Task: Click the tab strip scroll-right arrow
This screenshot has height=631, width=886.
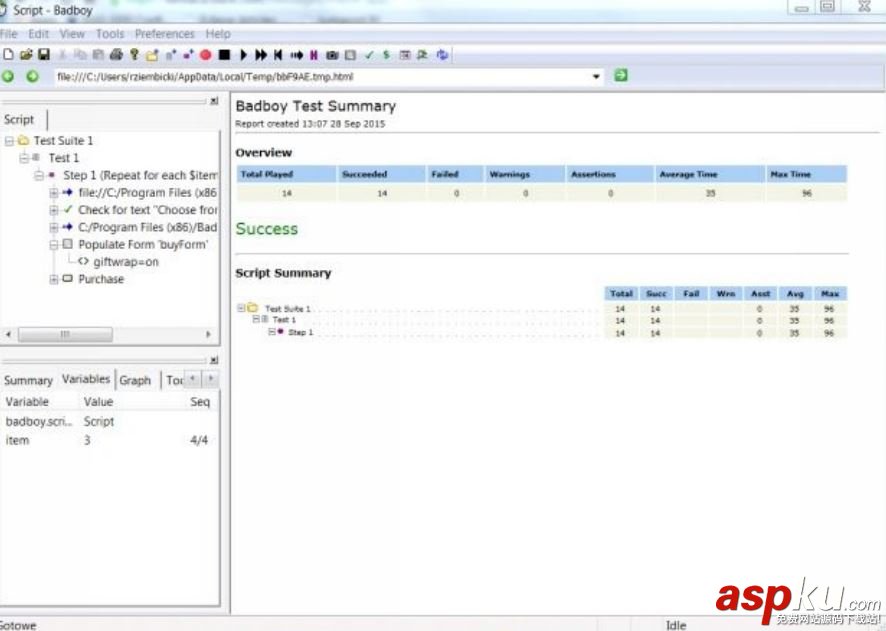Action: point(210,378)
